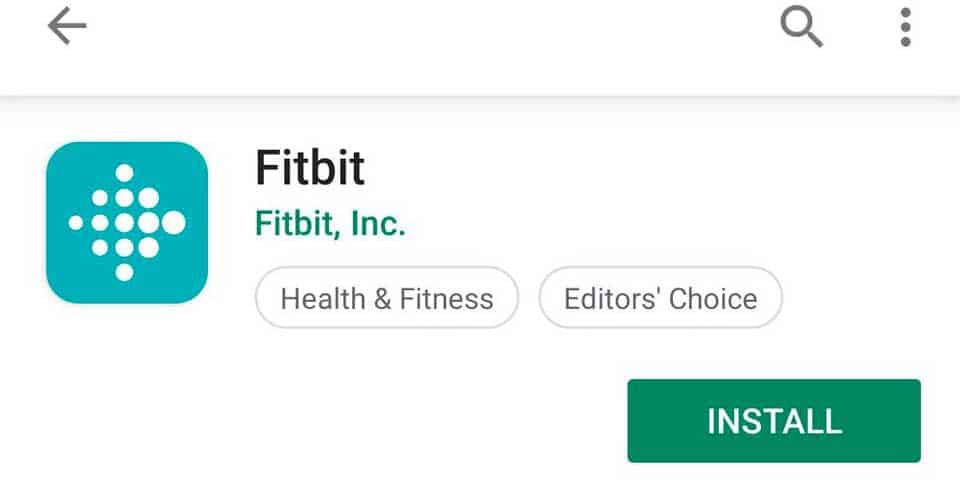Open search with the magnifier icon
The height and width of the screenshot is (483, 960).
801,28
